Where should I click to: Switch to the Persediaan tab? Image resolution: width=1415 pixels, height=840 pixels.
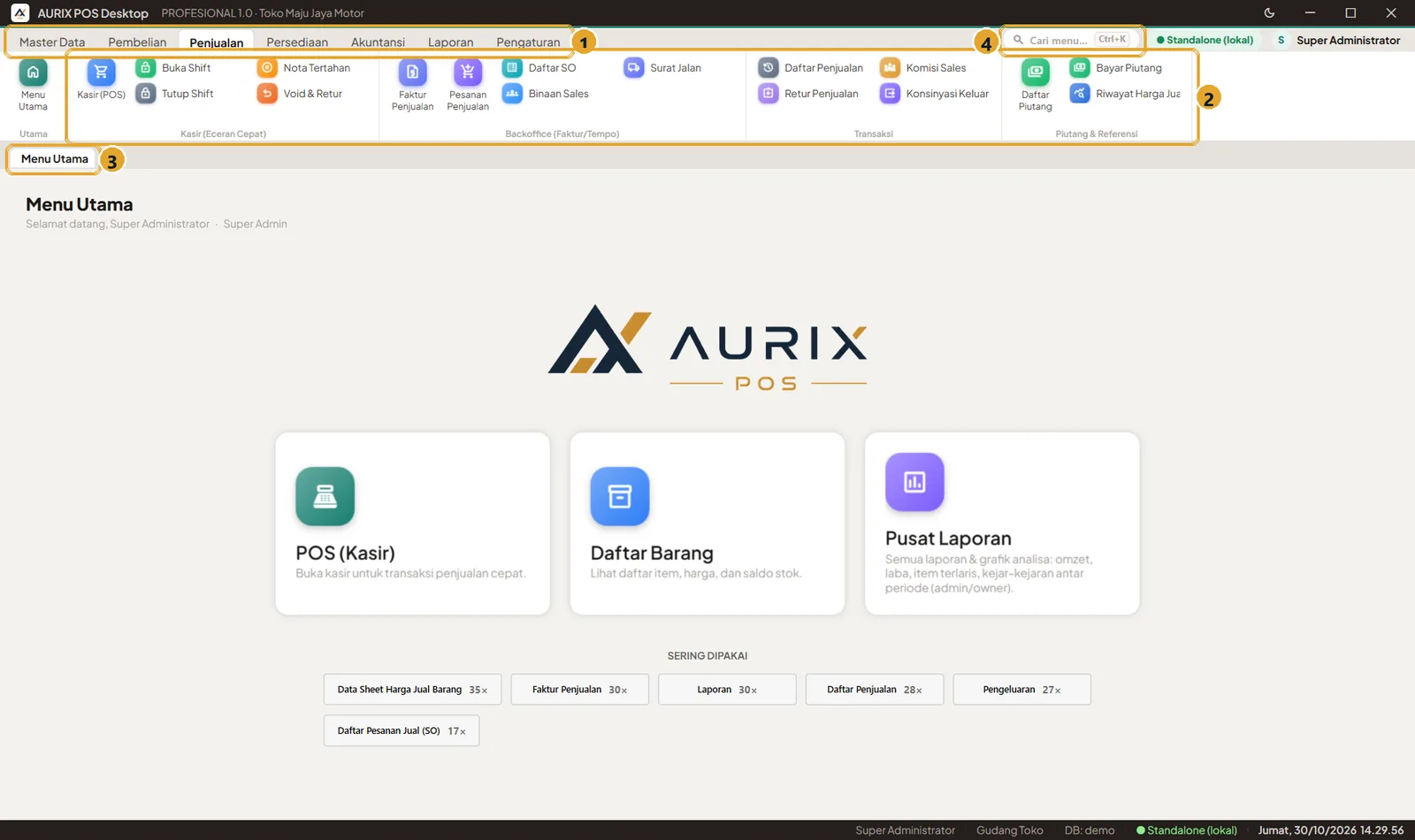(297, 42)
